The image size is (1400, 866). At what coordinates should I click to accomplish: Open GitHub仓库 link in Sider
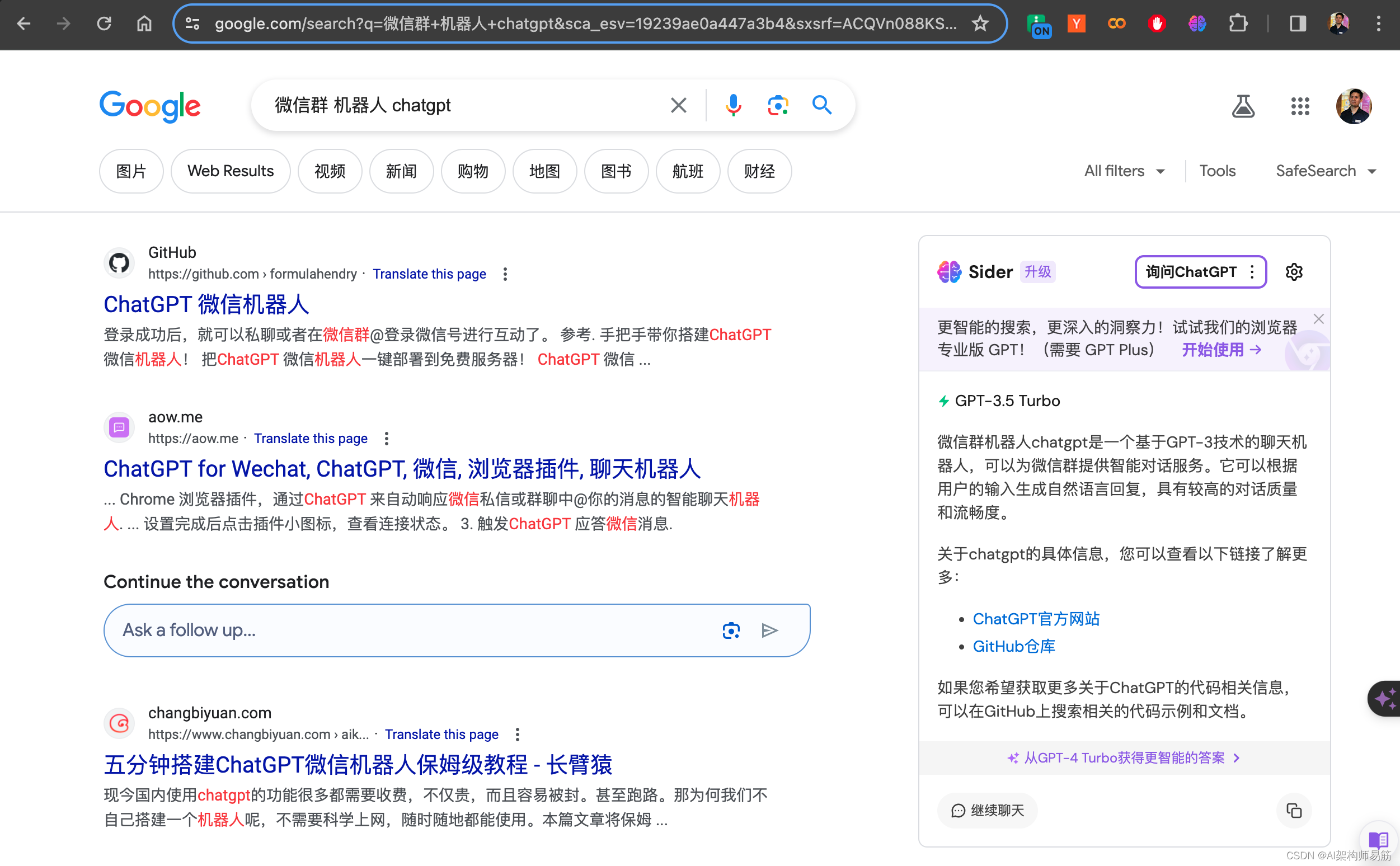click(x=1014, y=647)
